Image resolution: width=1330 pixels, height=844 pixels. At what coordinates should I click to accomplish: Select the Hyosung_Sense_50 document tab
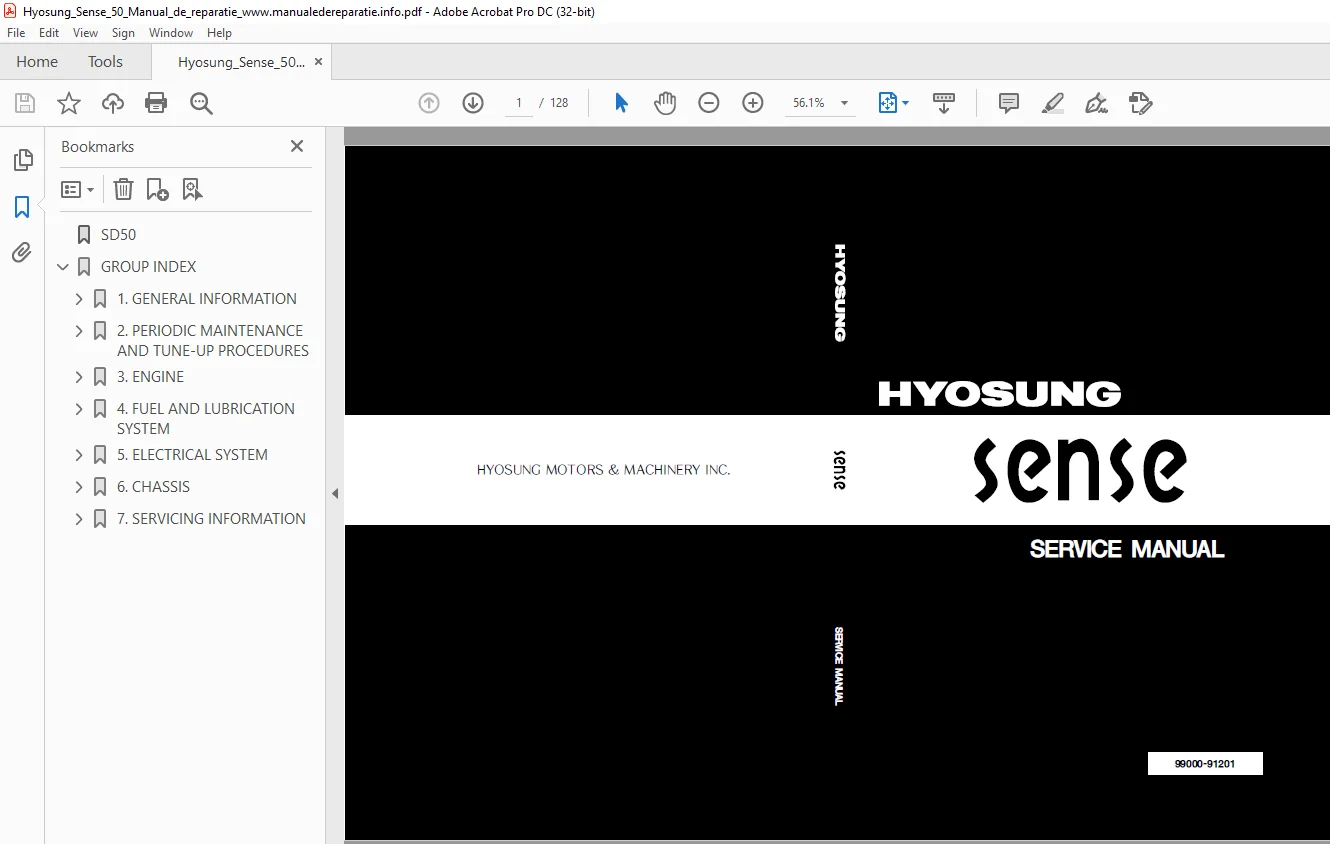(242, 62)
